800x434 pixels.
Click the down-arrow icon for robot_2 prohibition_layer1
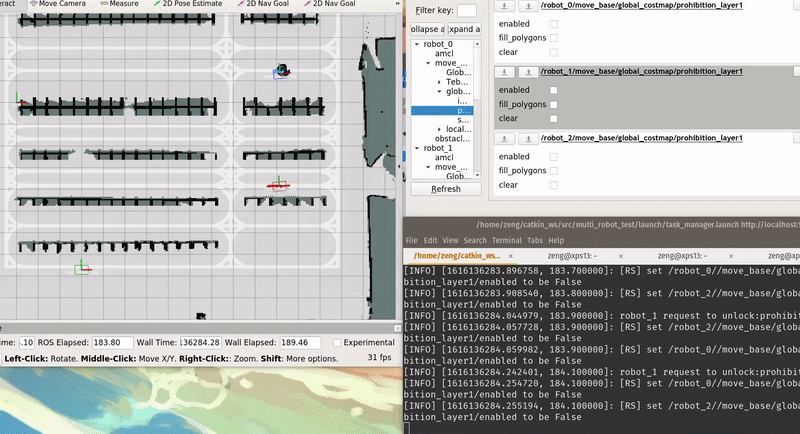[x=504, y=138]
